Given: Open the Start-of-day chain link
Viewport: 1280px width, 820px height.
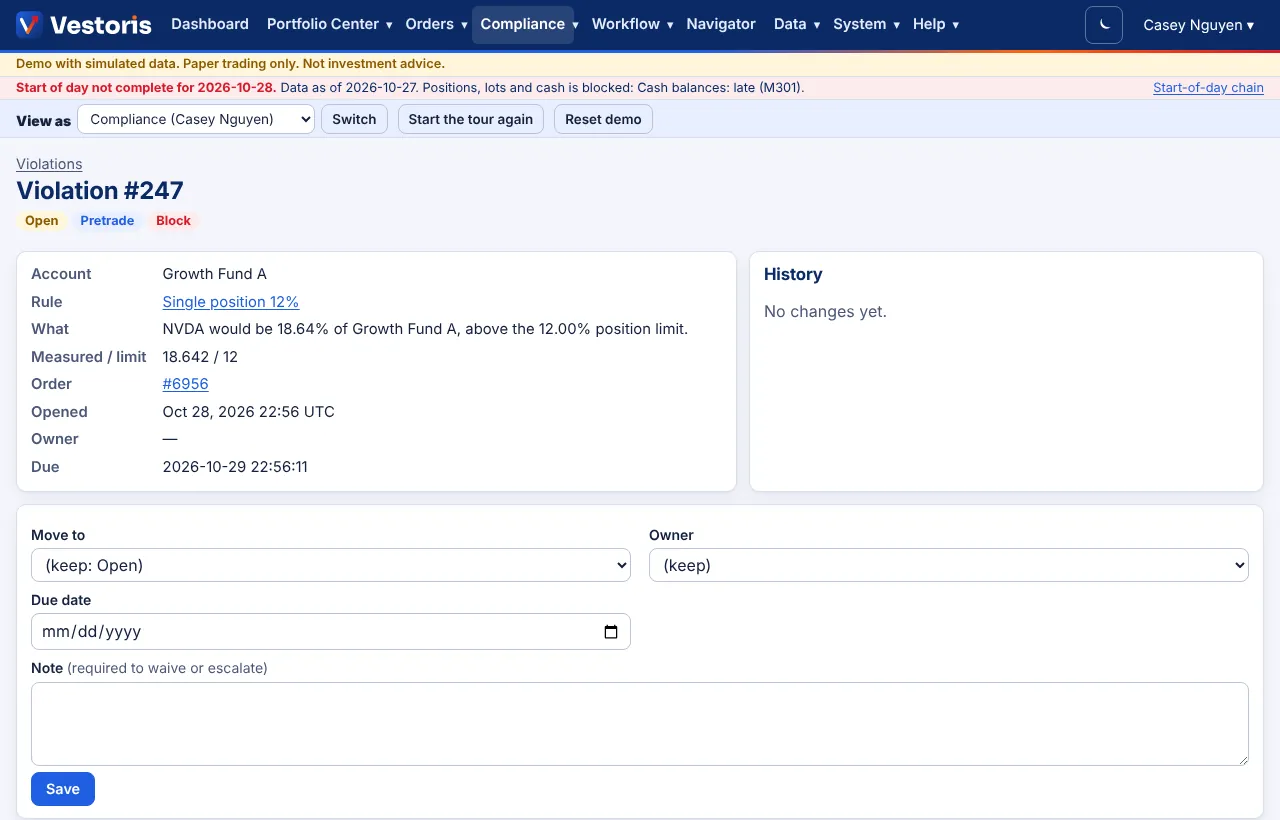Looking at the screenshot, I should click(1208, 88).
